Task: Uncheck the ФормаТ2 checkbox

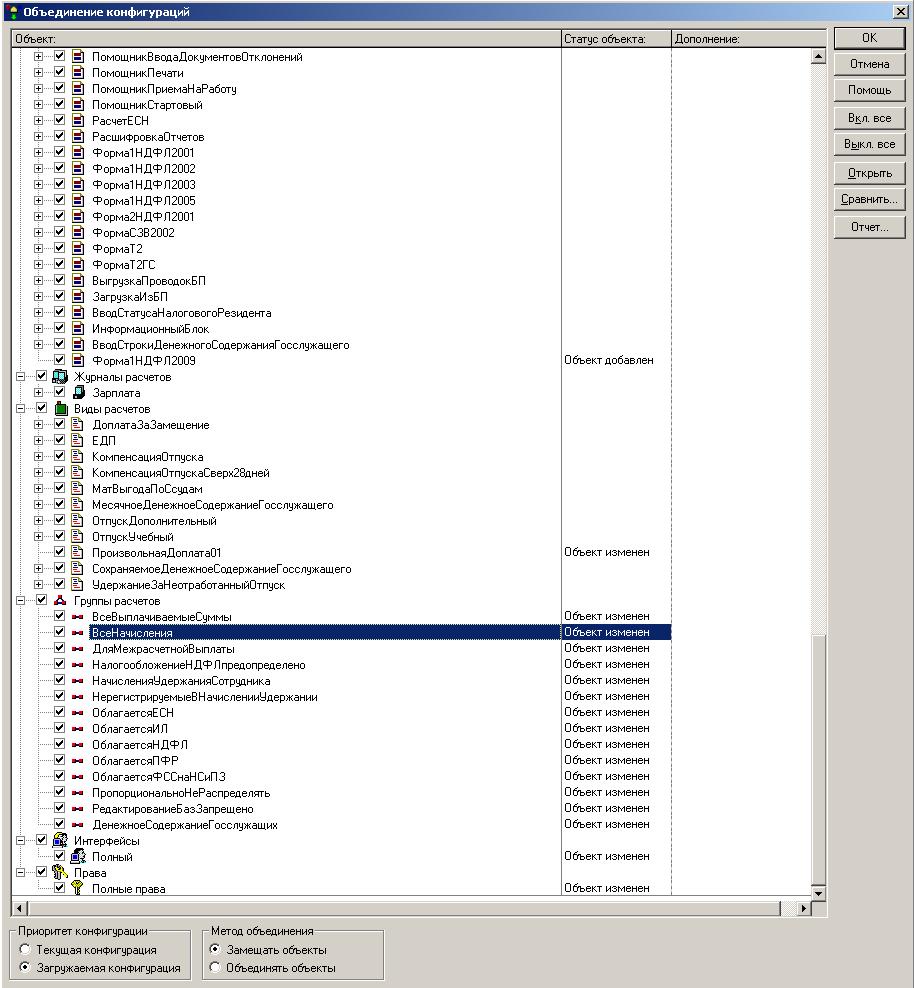Action: (x=59, y=248)
